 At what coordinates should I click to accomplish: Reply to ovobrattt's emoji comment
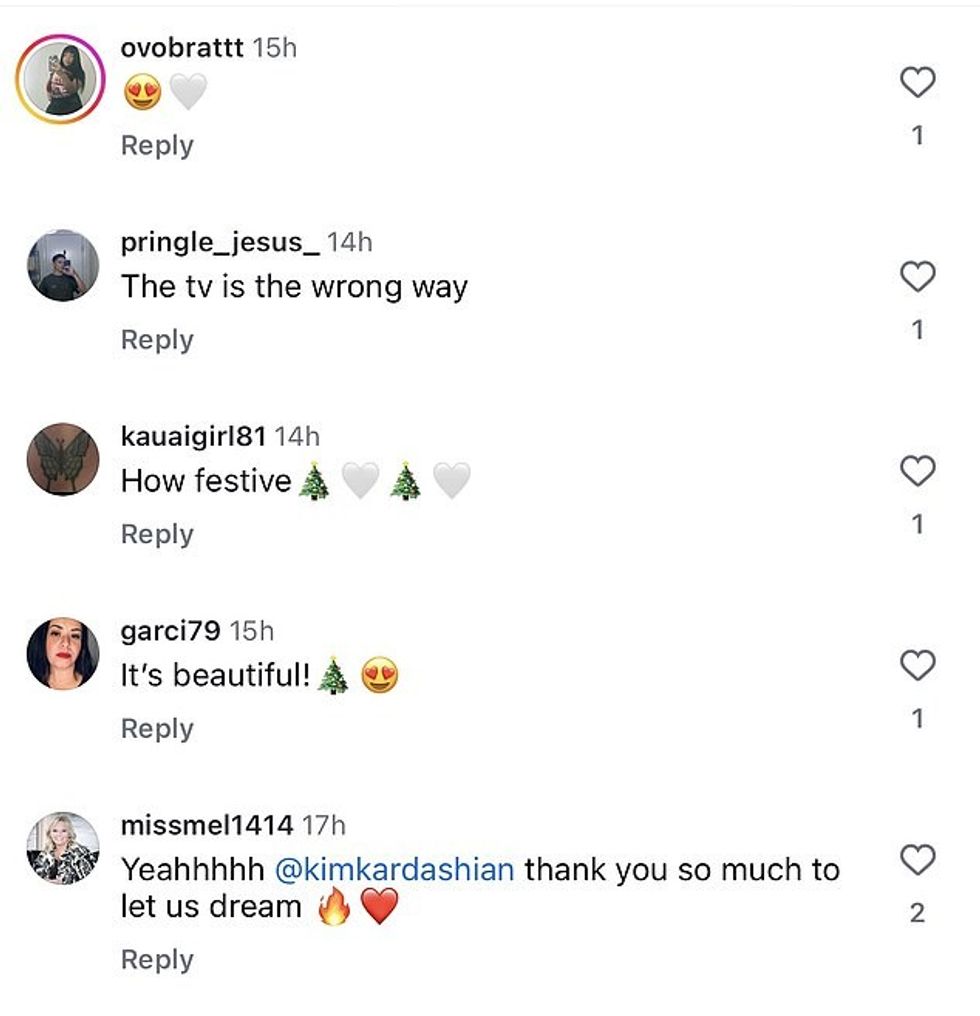pyautogui.click(x=157, y=145)
